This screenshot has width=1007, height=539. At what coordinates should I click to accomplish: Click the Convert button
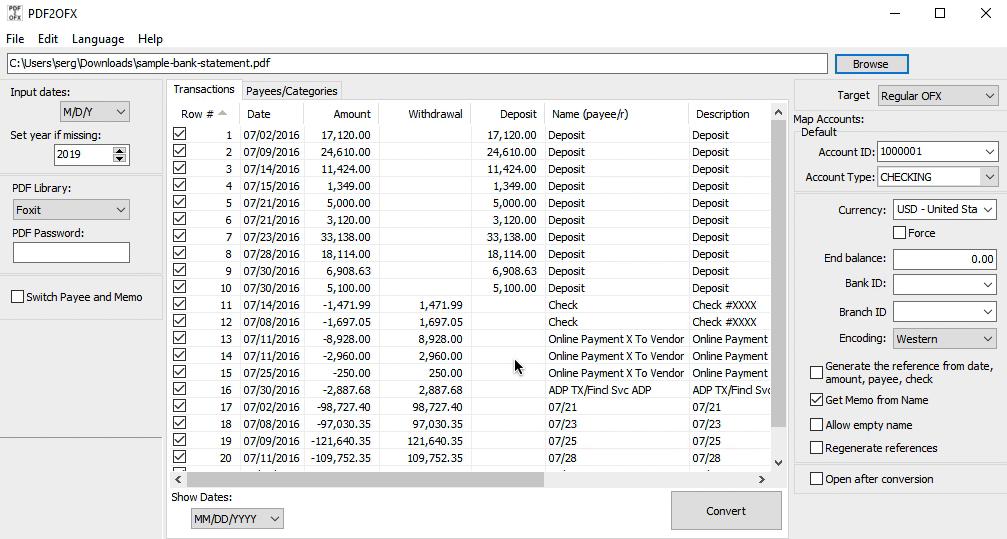pos(726,511)
